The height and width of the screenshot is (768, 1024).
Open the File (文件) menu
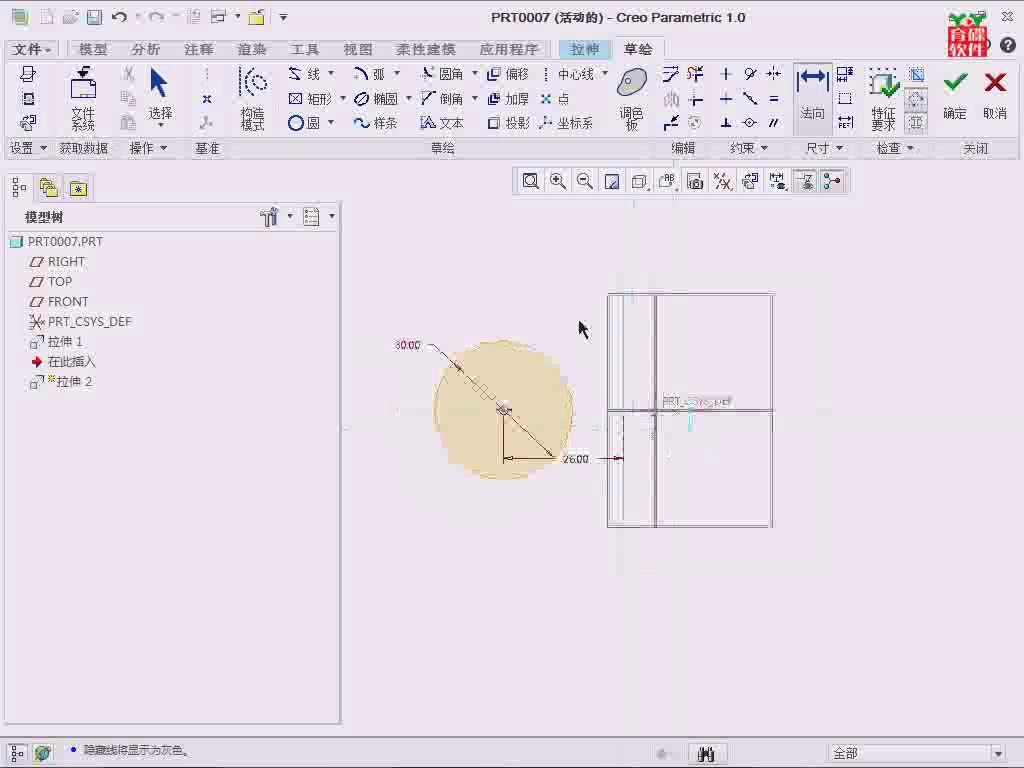click(x=31, y=49)
